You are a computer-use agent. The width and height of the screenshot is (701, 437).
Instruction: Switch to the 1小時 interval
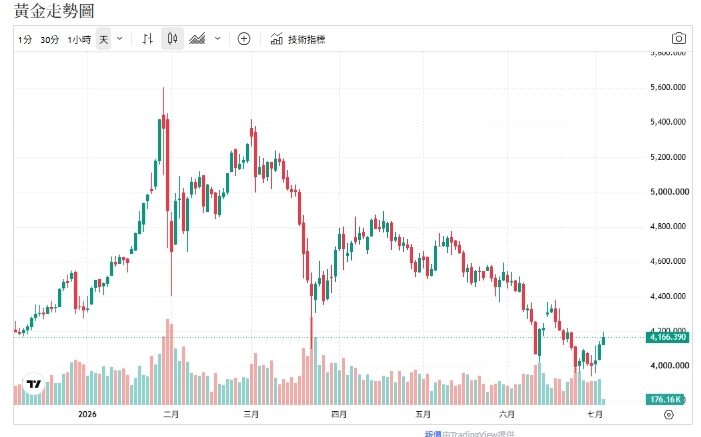pyautogui.click(x=79, y=40)
